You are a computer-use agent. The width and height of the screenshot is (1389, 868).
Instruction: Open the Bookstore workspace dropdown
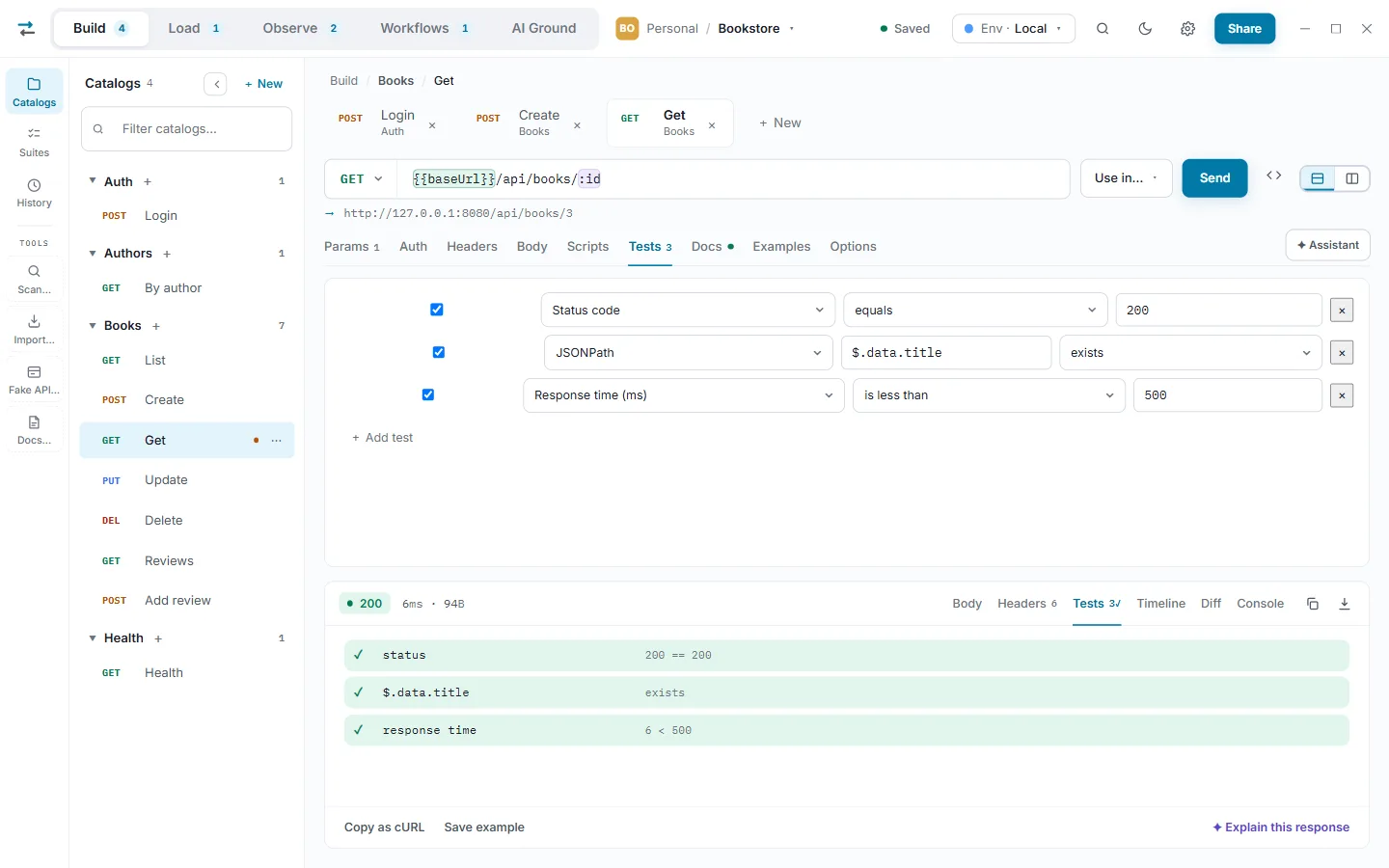tap(756, 29)
